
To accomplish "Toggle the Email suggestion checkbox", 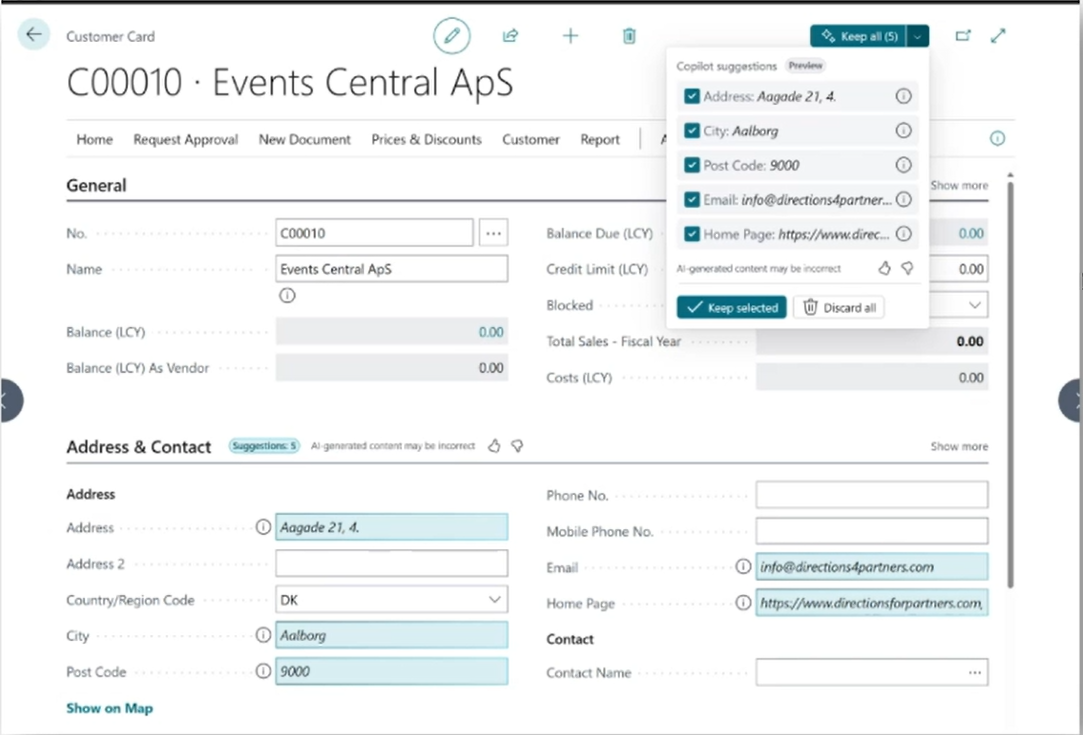I will (x=692, y=200).
